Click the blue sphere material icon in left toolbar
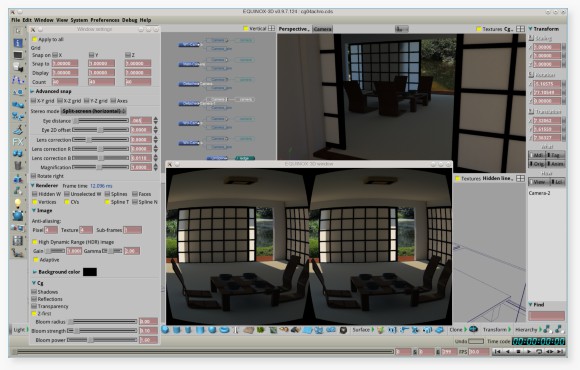 (x=17, y=215)
